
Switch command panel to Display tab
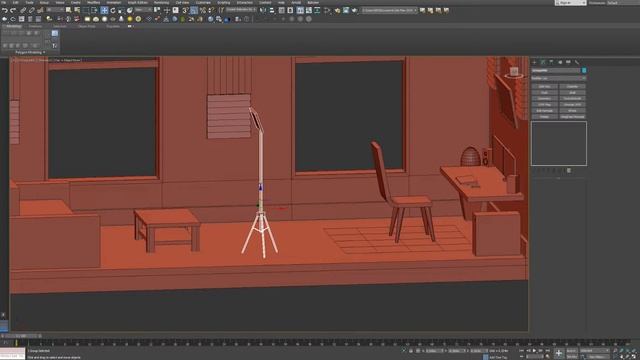[x=568, y=62]
